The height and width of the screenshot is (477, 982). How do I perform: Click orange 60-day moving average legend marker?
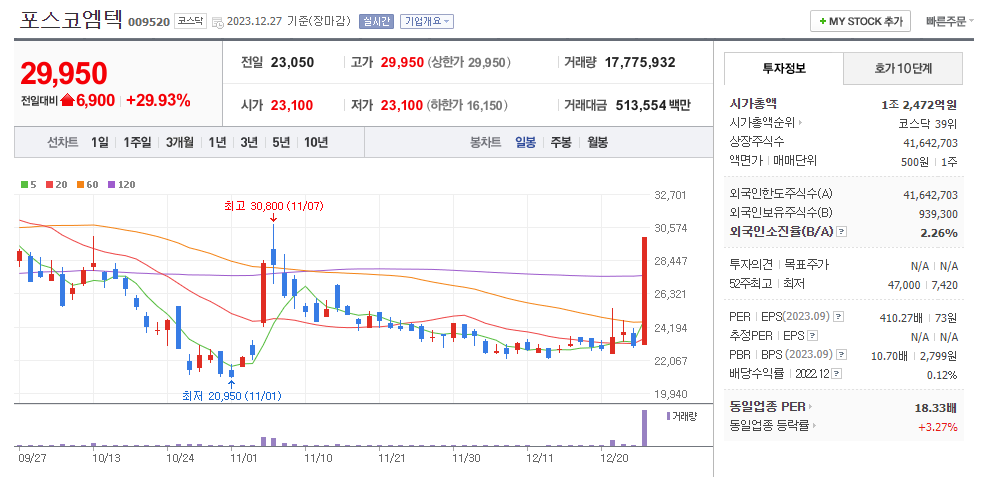coord(81,185)
